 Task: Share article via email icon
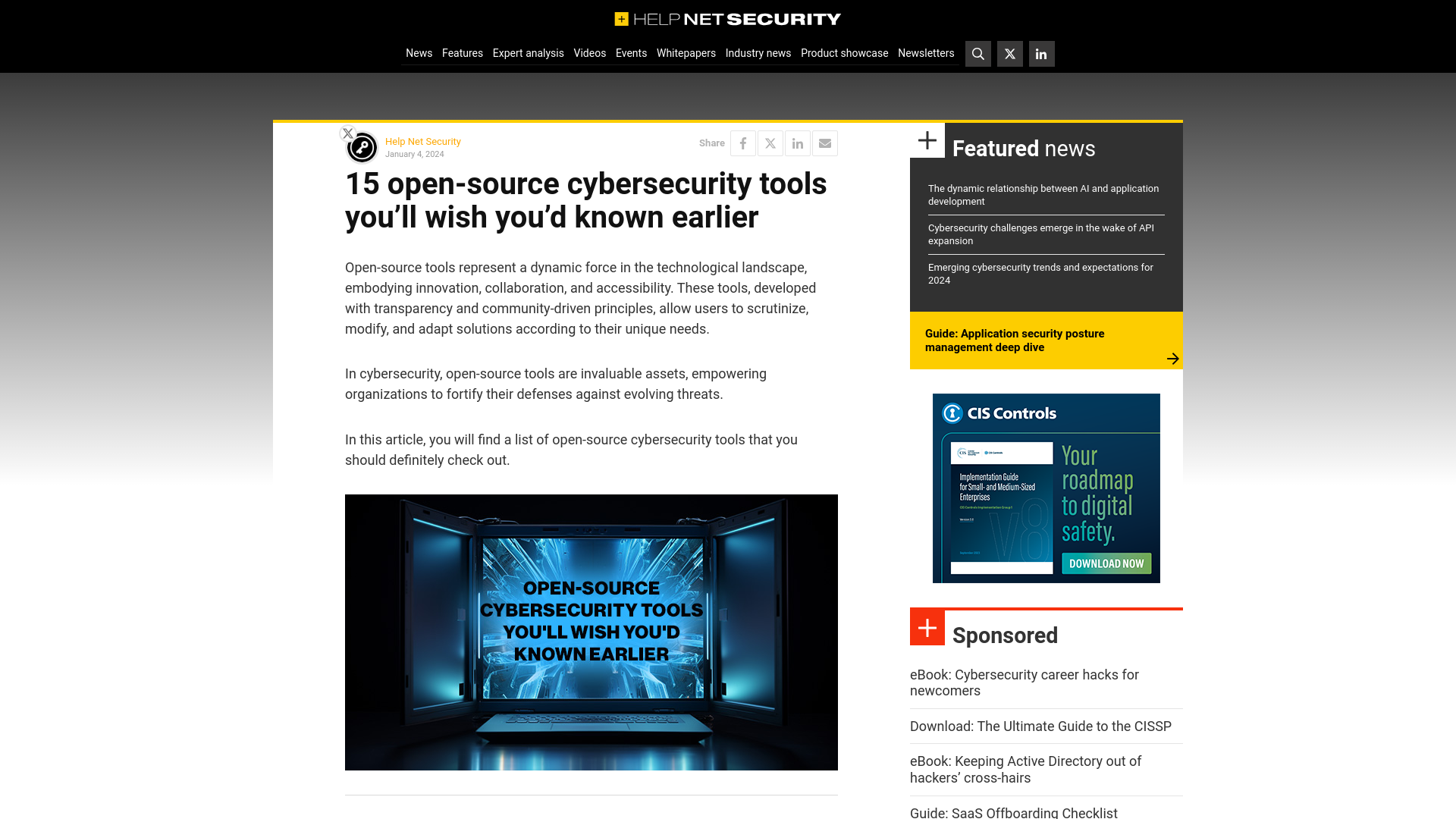825,143
